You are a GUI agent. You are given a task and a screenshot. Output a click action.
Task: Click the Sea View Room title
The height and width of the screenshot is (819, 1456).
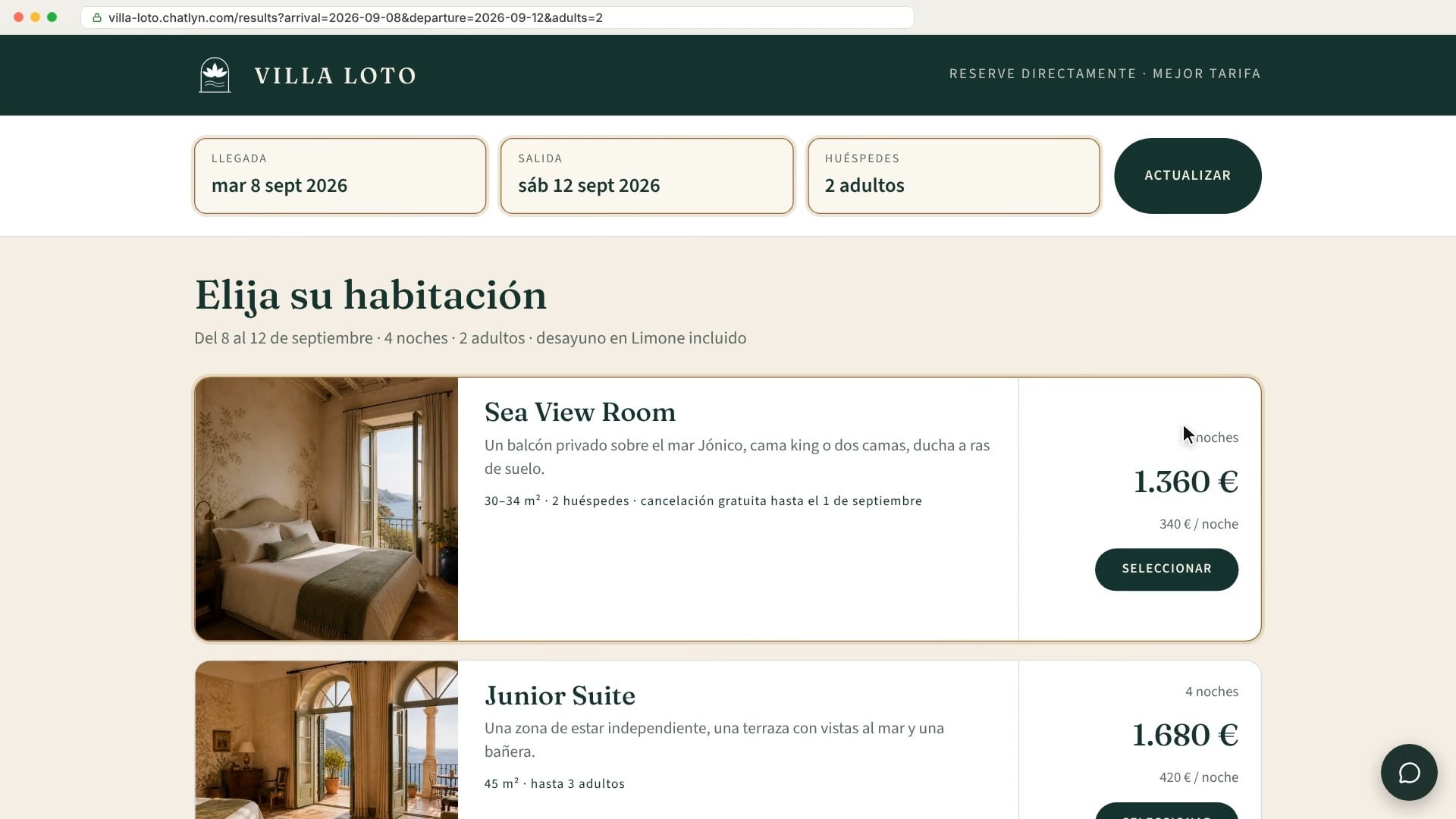[580, 412]
